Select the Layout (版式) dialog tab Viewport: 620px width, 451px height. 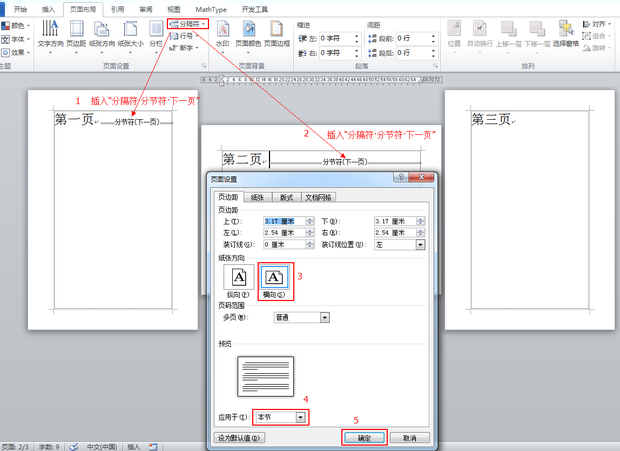point(287,197)
